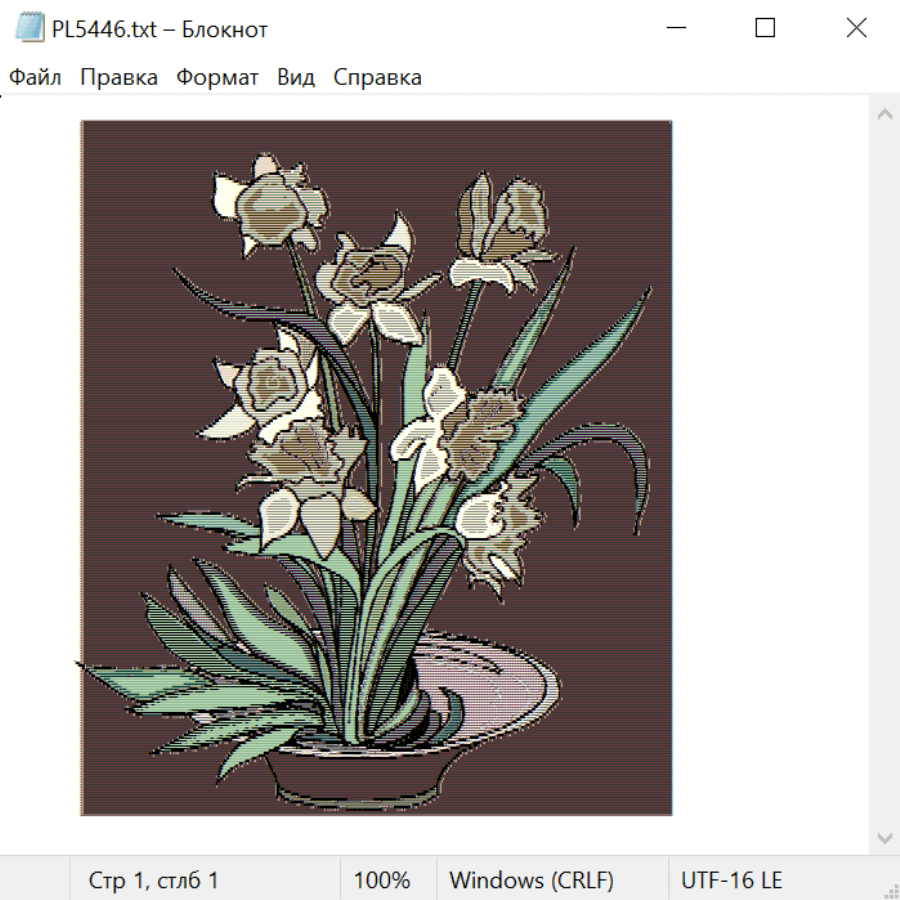Open the Файл menu
900x900 pixels.
(x=35, y=77)
